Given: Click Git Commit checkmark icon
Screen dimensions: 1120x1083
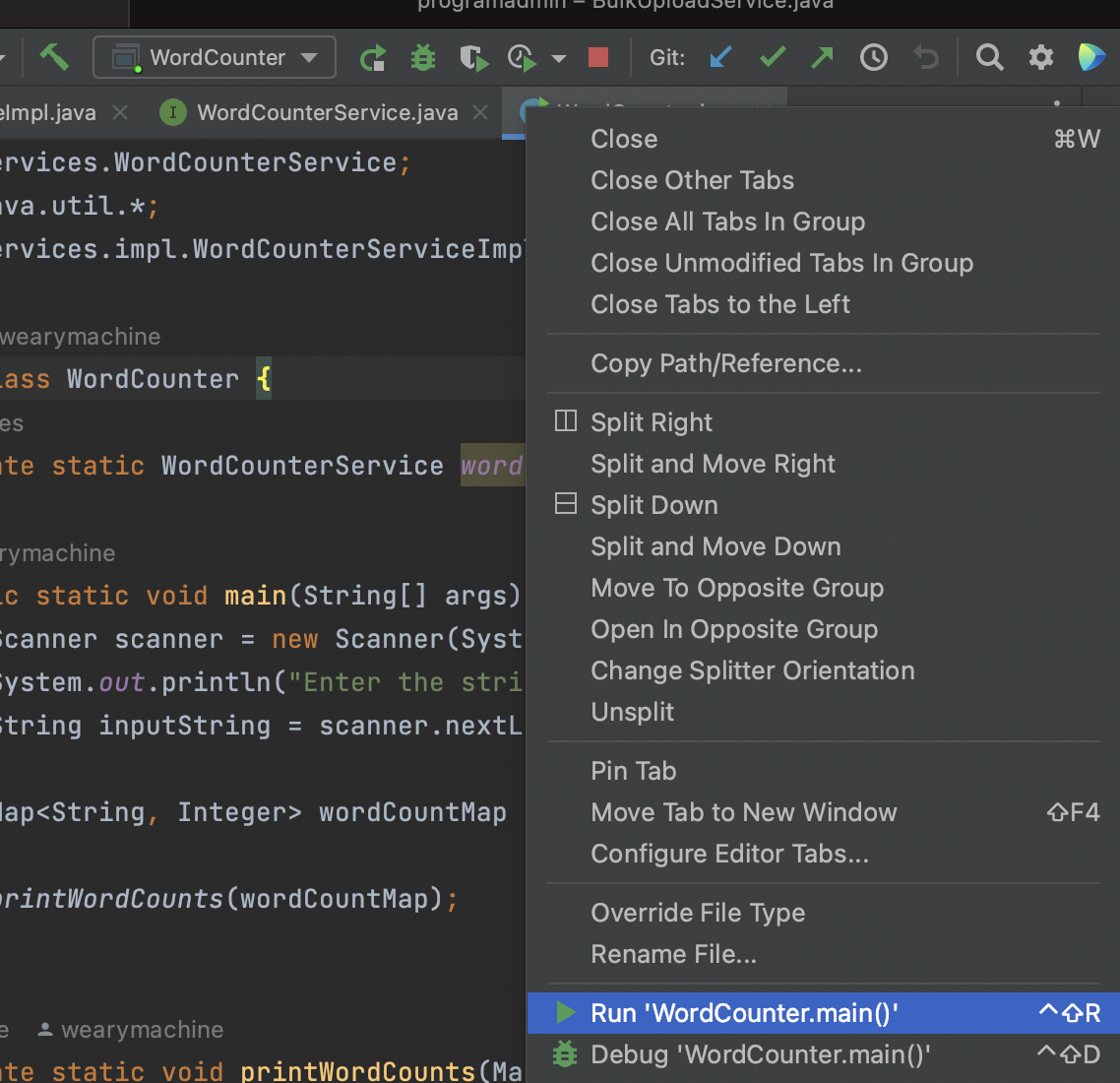Looking at the screenshot, I should click(773, 57).
